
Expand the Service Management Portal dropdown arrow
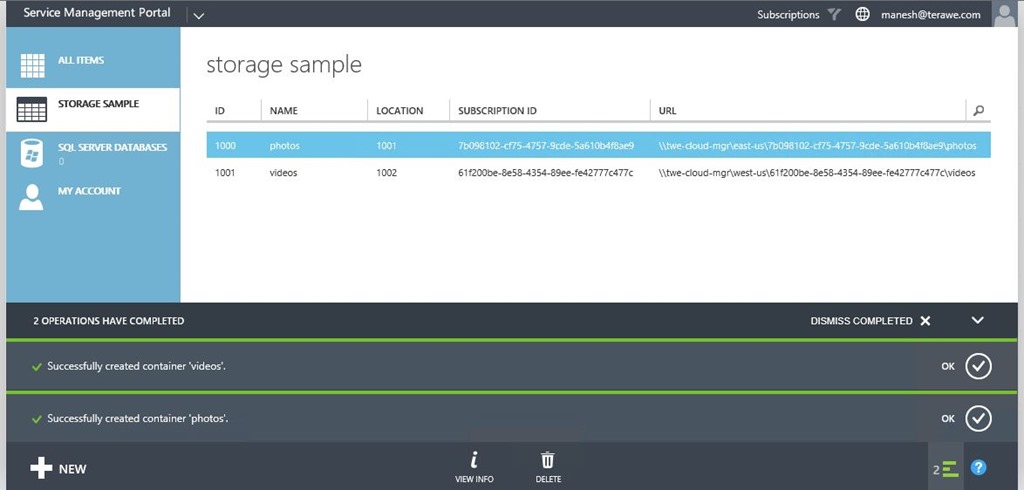pos(198,15)
